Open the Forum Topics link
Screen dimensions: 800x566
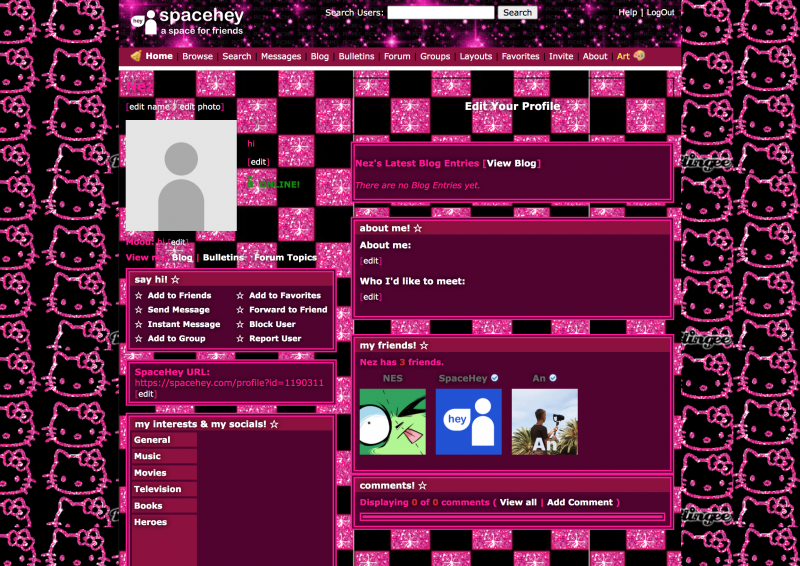click(x=285, y=257)
